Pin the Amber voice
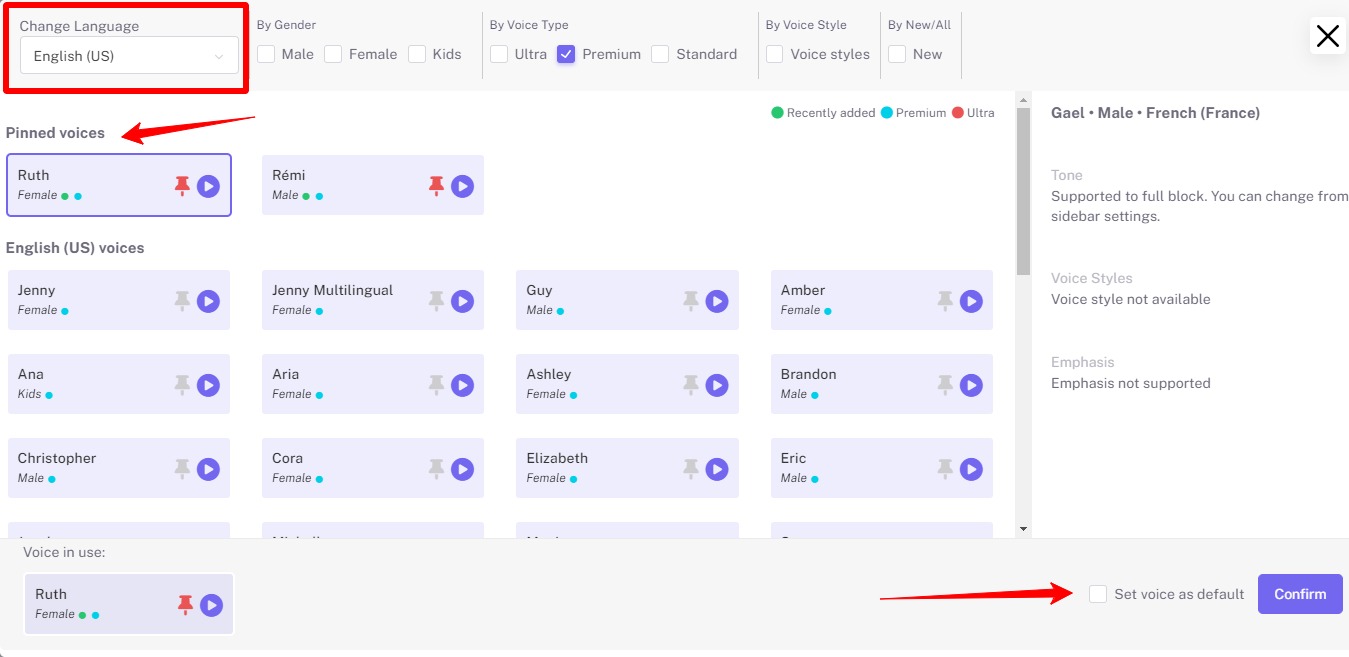1349x657 pixels. tap(945, 301)
